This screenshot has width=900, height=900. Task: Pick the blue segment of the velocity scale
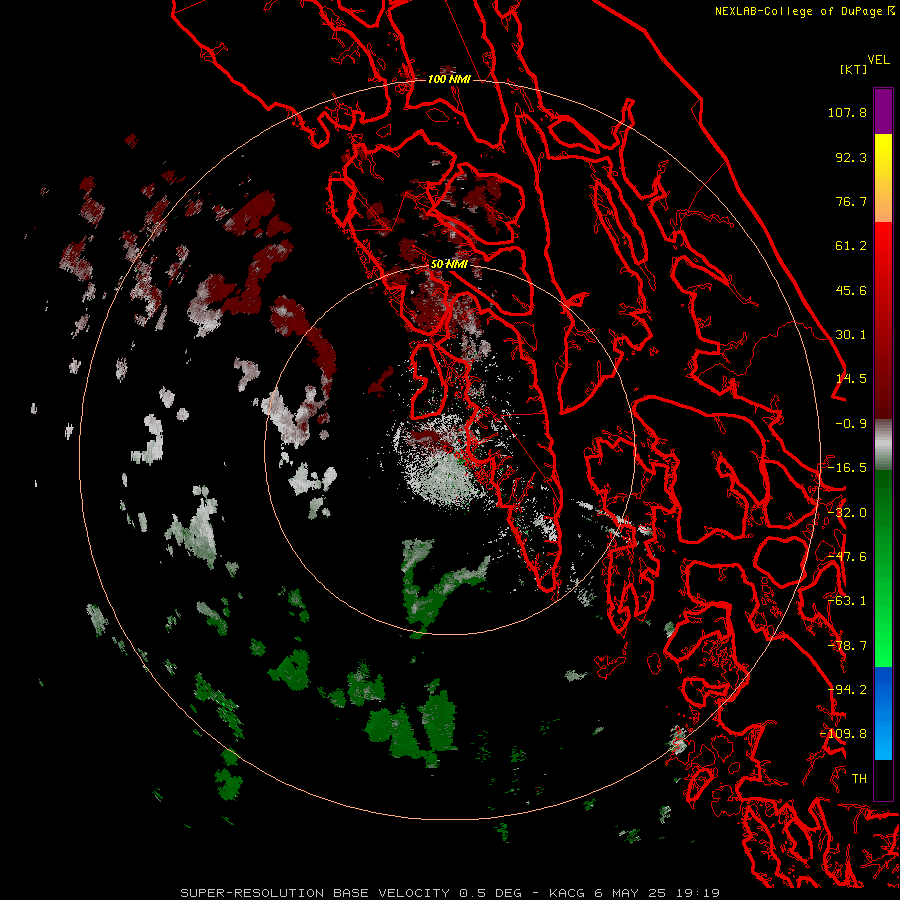883,713
